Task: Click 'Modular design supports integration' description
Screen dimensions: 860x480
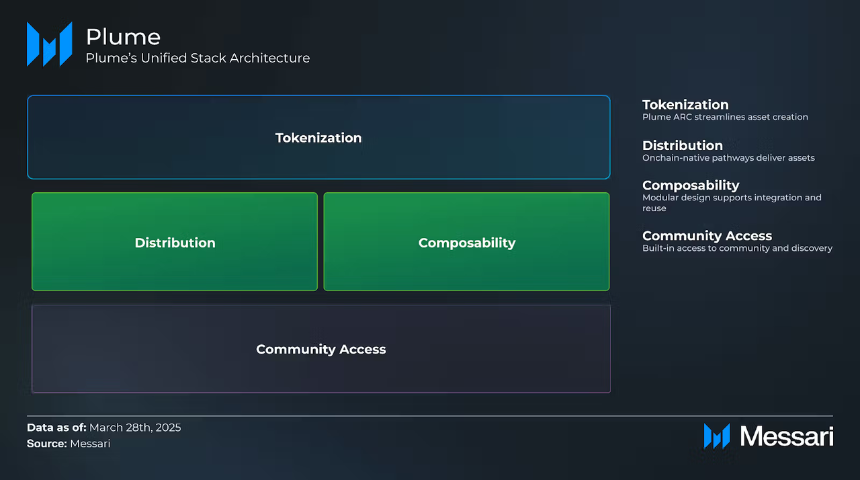Action: point(732,202)
